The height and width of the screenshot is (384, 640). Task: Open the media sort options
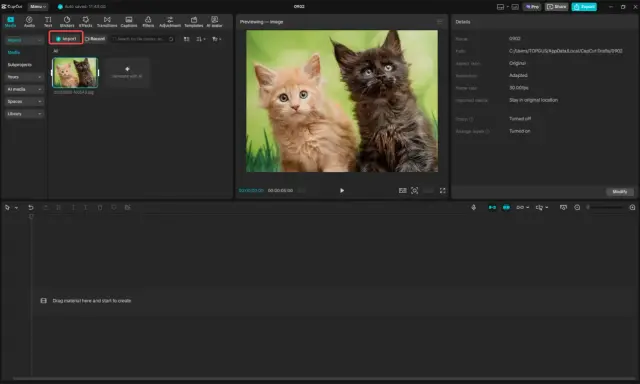tap(201, 39)
